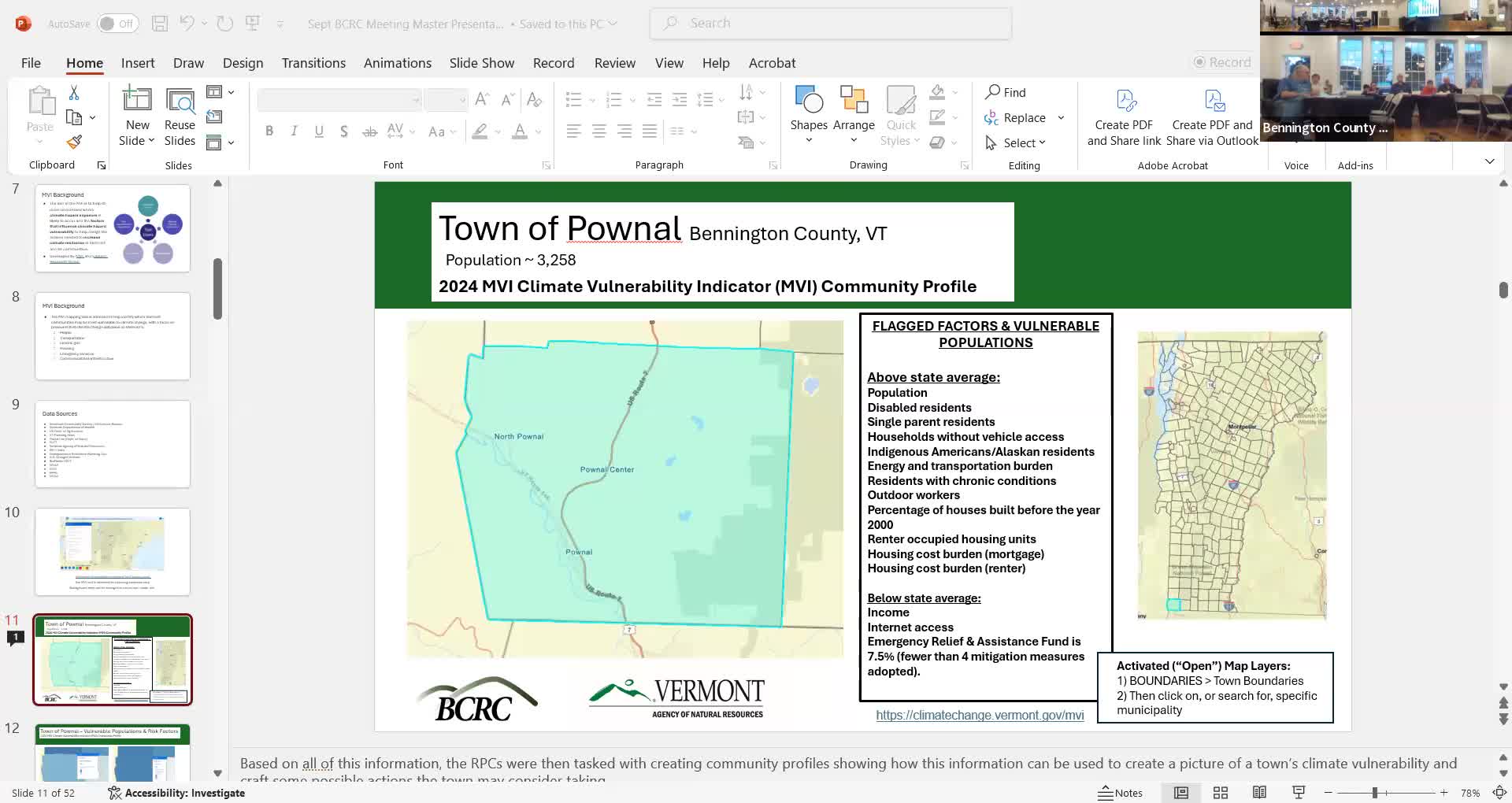The width and height of the screenshot is (1512, 803).
Task: Click the Cut scissors icon
Action: [74, 93]
